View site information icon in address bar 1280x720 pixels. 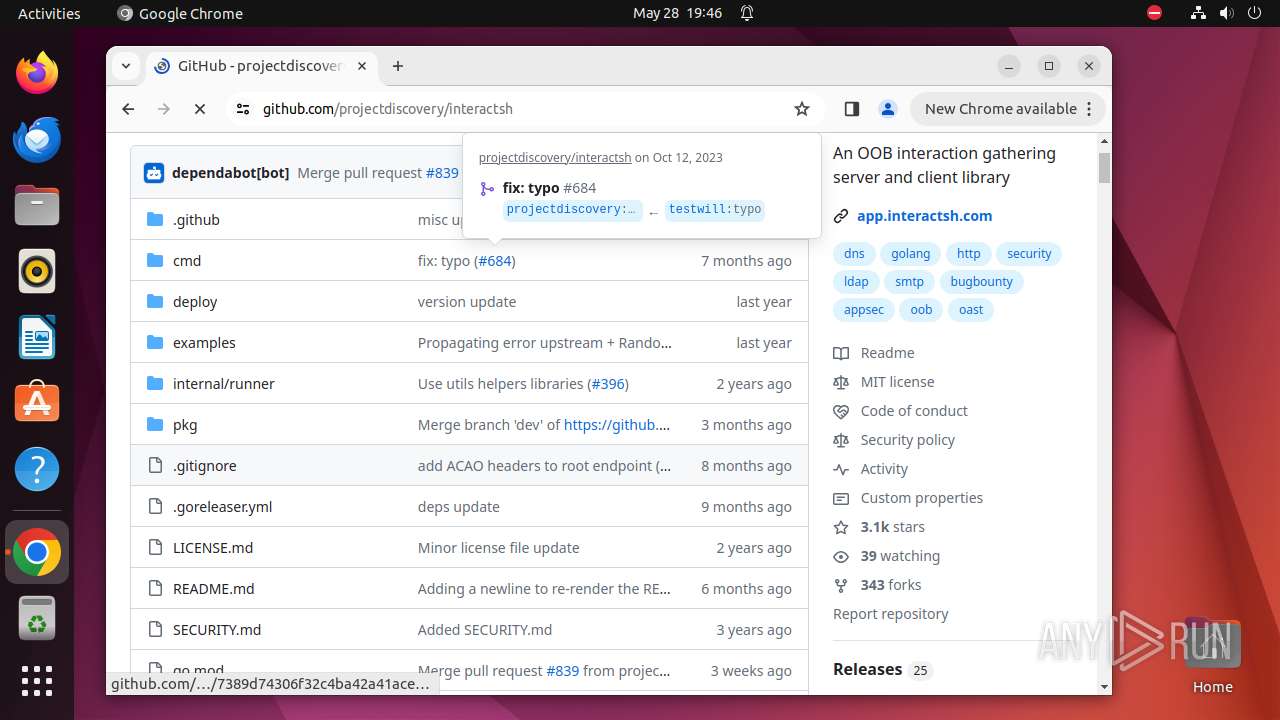point(243,109)
